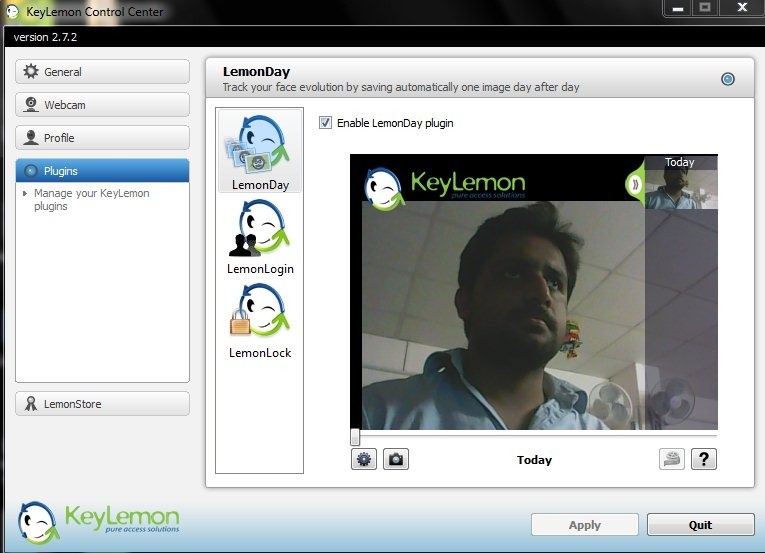
Task: Click the bold Today label below preview
Action: pos(534,460)
